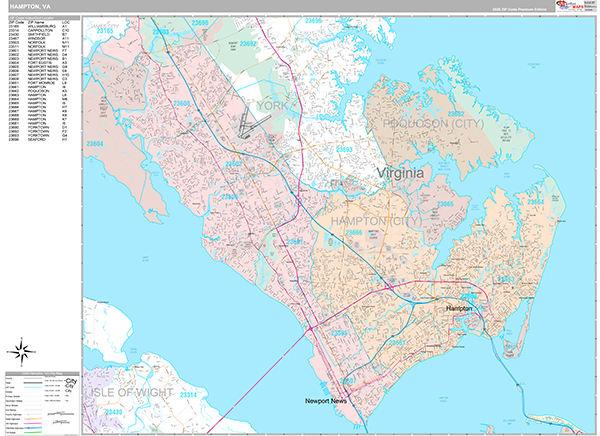The height and width of the screenshot is (436, 600).
Task: Click the Virginia state label
Action: coord(400,173)
